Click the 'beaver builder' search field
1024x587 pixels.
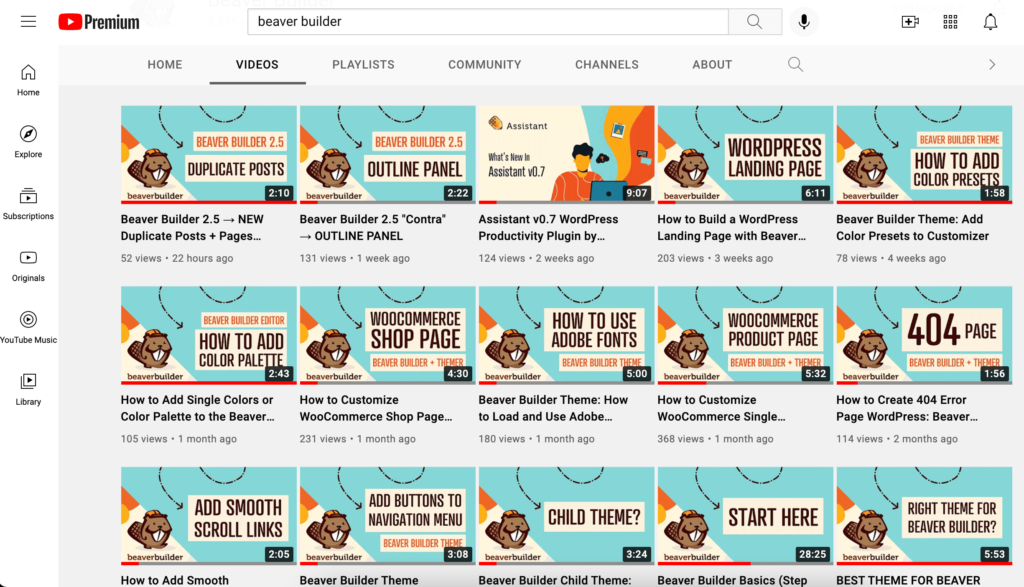tap(488, 22)
